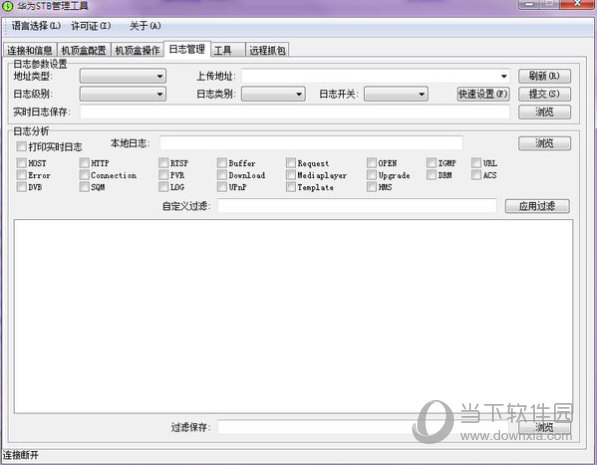
Task: Open the 远程抓包 tab
Action: coord(267,50)
